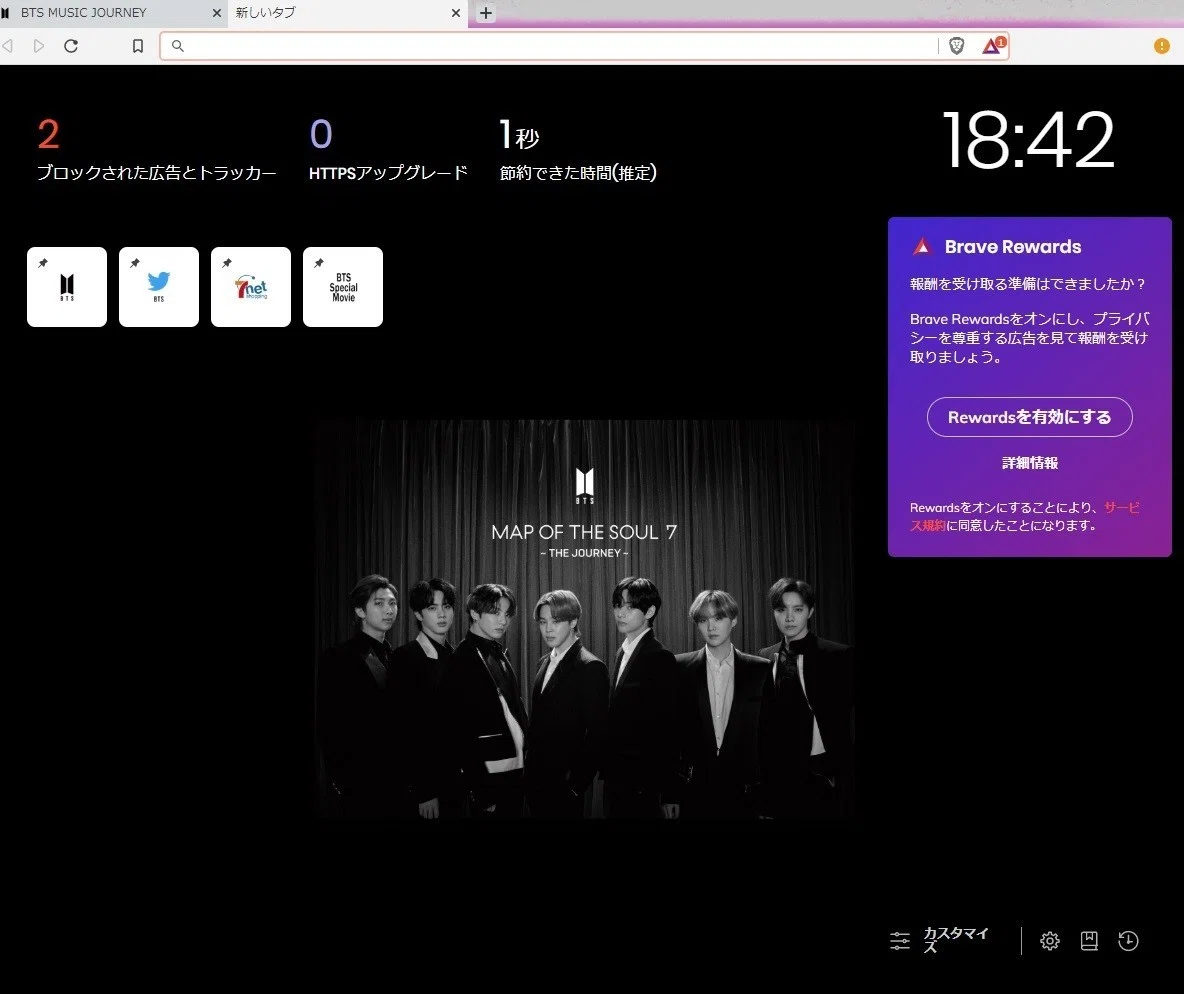
Task: Open bookmarks icon at bottom right
Action: 1089,940
